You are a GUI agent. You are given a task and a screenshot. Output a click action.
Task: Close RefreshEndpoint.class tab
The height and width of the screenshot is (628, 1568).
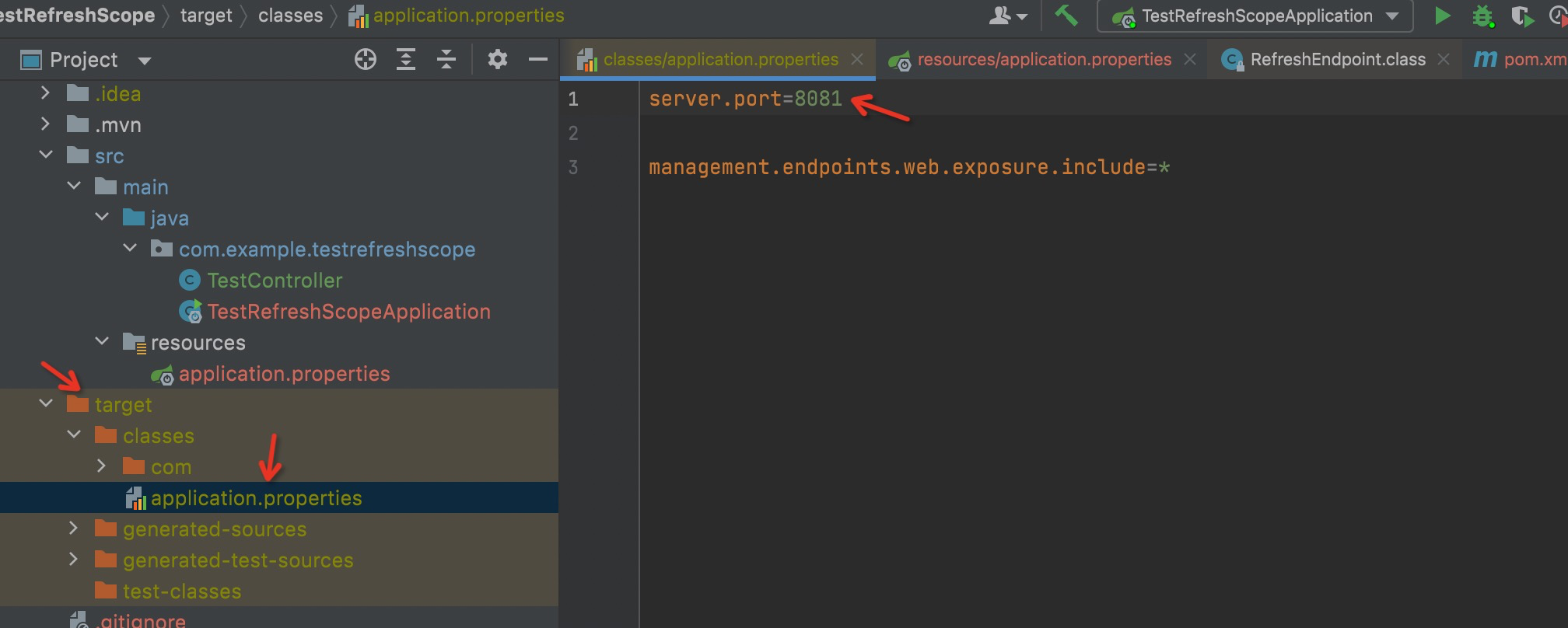[1444, 59]
